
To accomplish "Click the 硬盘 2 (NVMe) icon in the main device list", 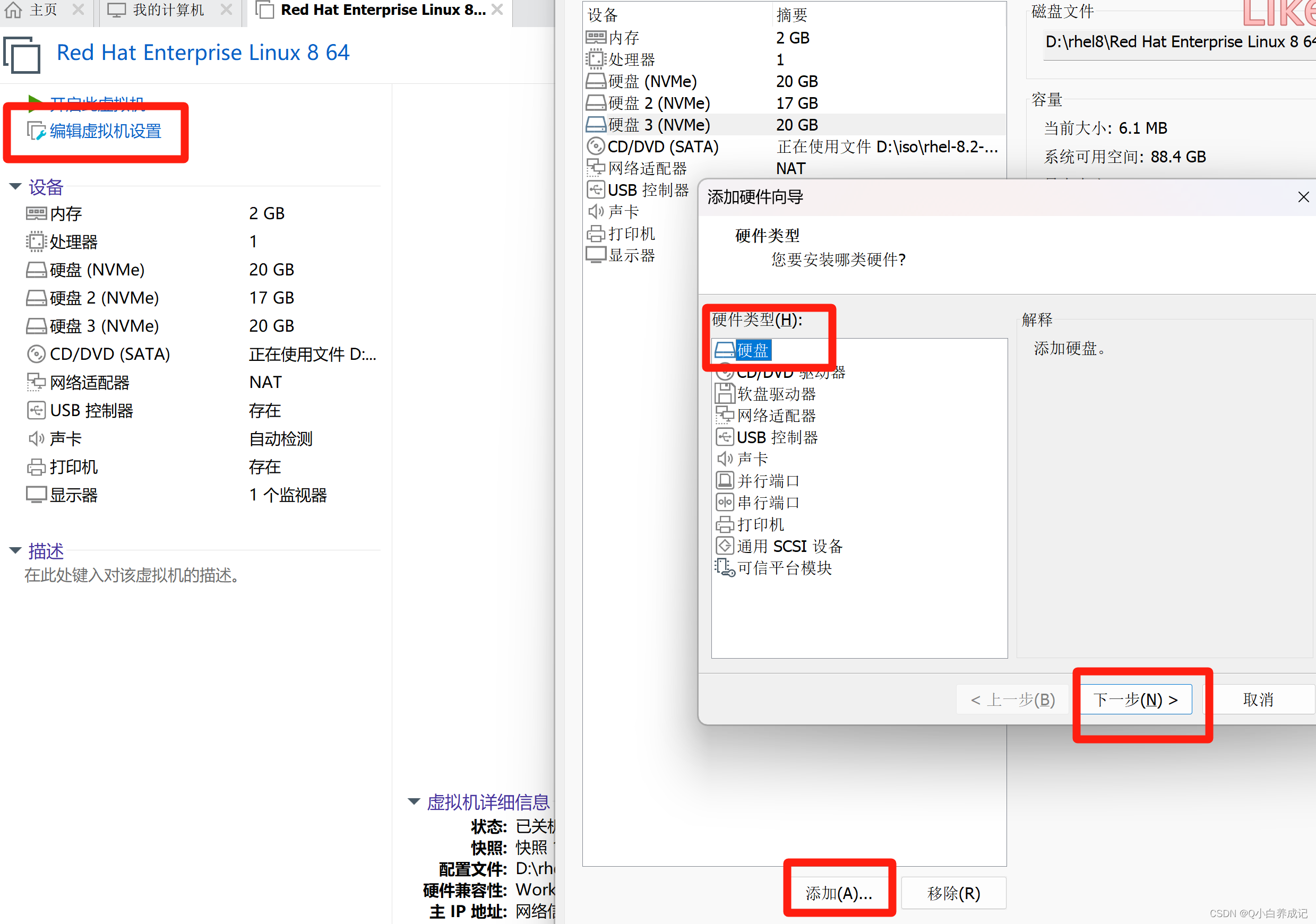I will 36,298.
